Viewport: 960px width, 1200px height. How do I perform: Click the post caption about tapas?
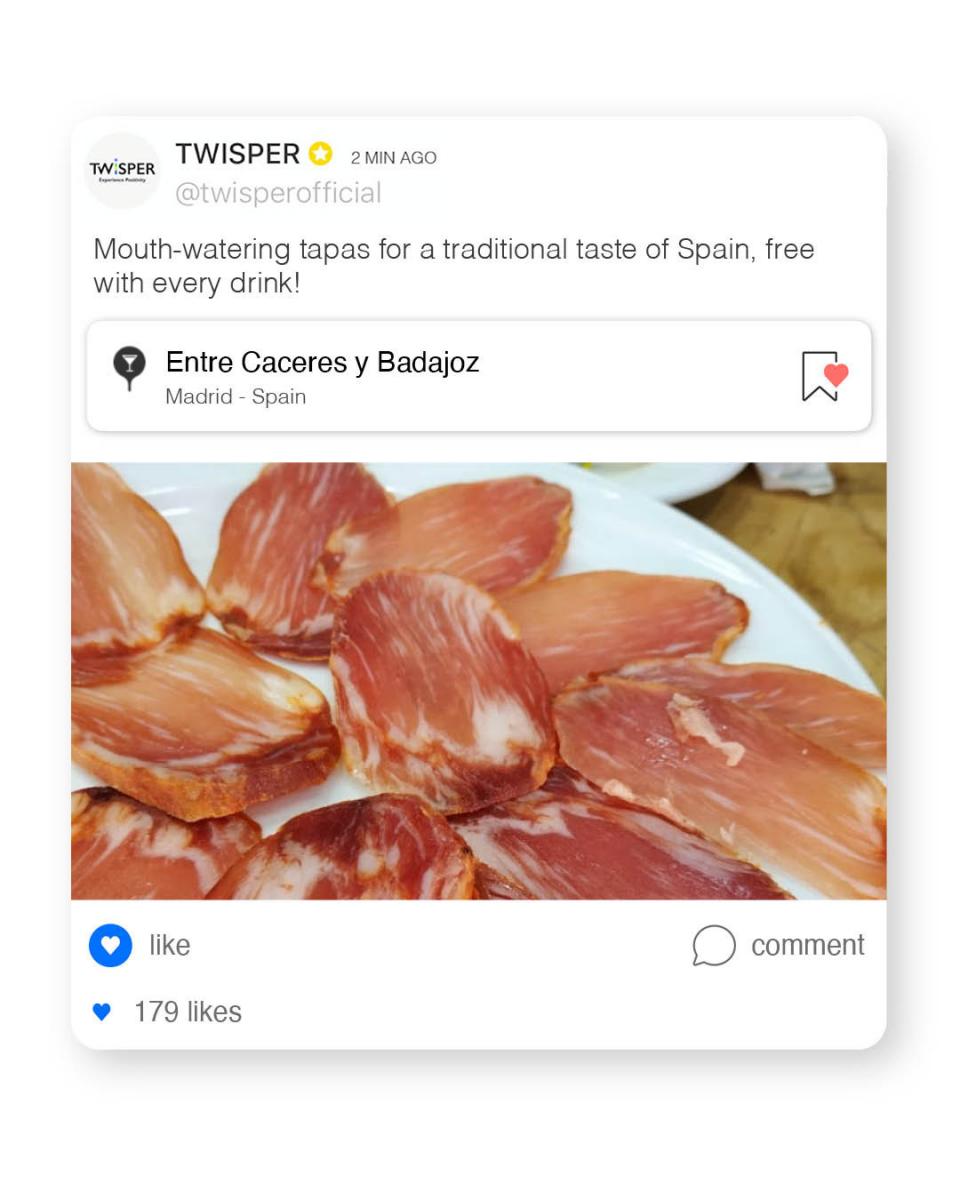tap(454, 266)
